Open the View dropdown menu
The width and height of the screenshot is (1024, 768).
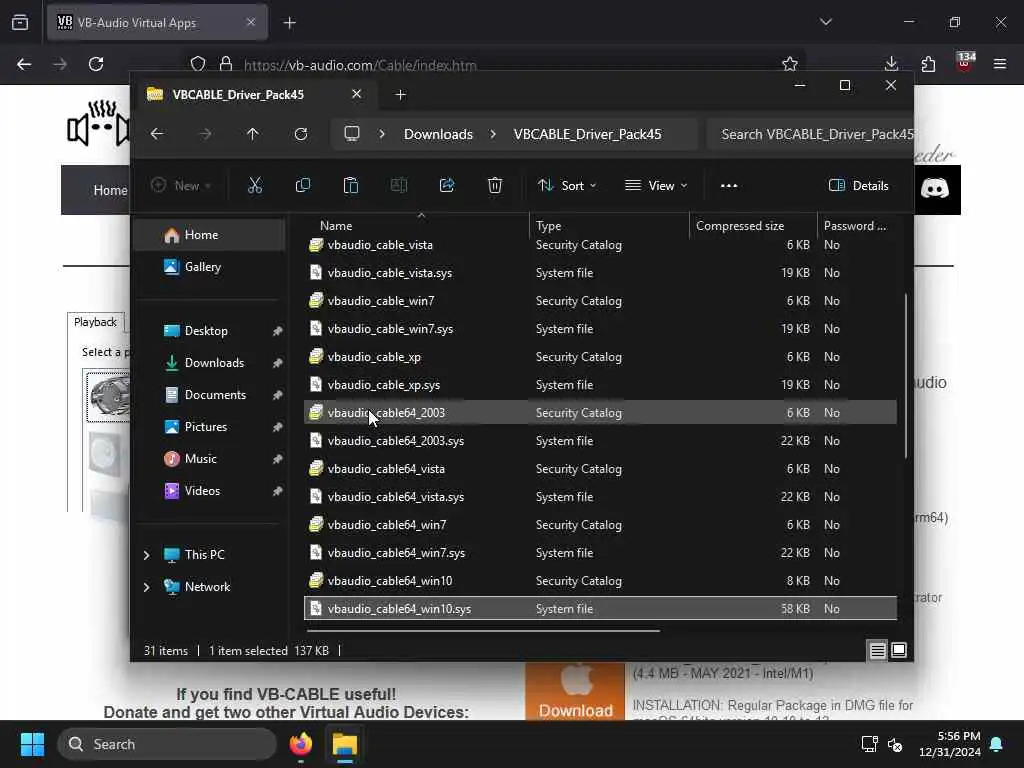pos(656,185)
